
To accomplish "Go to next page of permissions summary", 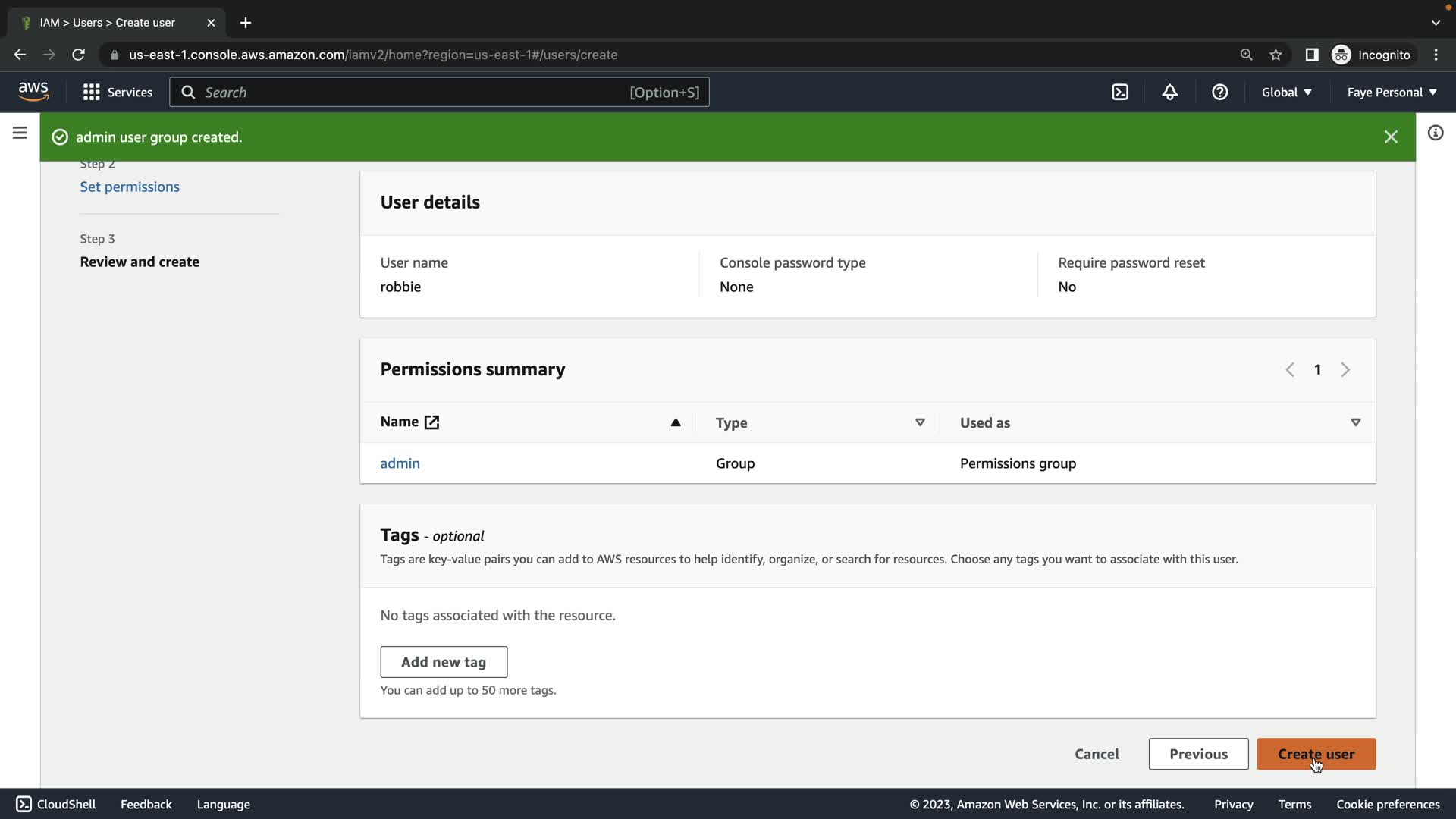I will 1345,370.
